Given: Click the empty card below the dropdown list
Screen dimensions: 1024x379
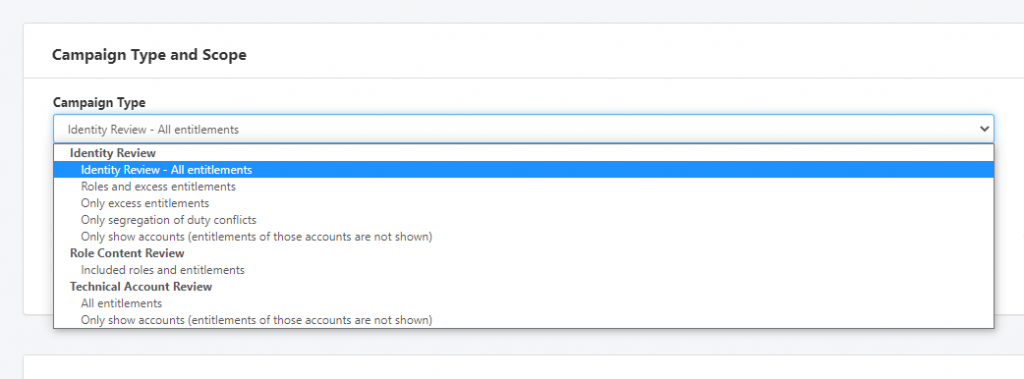Looking at the screenshot, I should [x=524, y=367].
